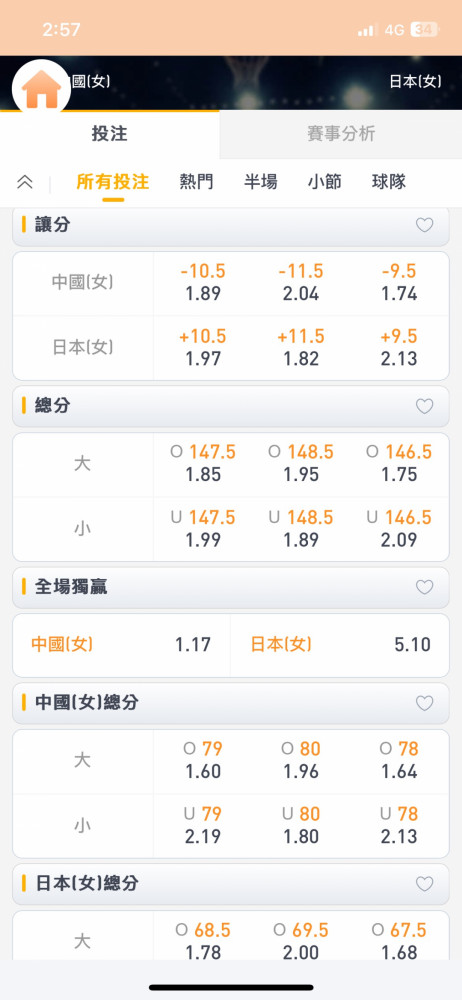The height and width of the screenshot is (1000, 462).
Task: Favorite the 全場獨贏 heart icon
Action: coord(424,587)
